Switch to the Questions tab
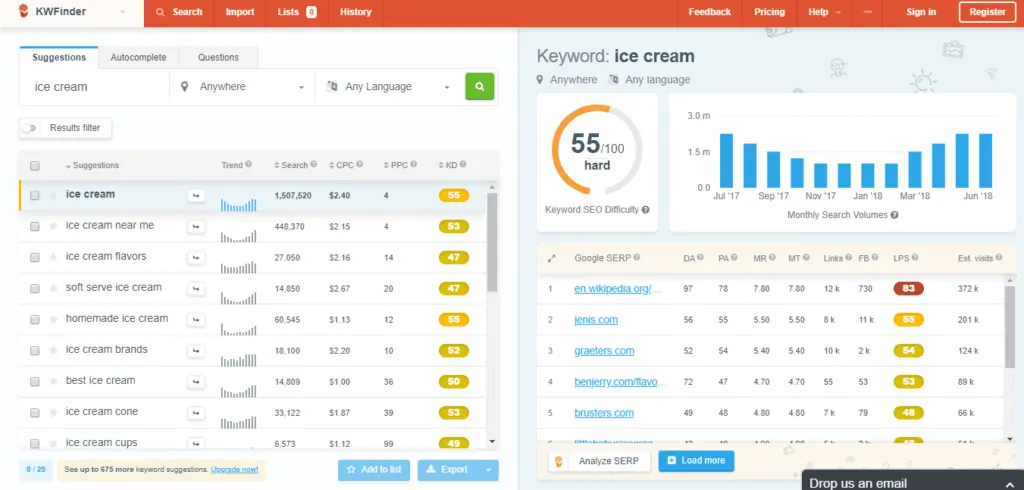1024x490 pixels. [218, 57]
